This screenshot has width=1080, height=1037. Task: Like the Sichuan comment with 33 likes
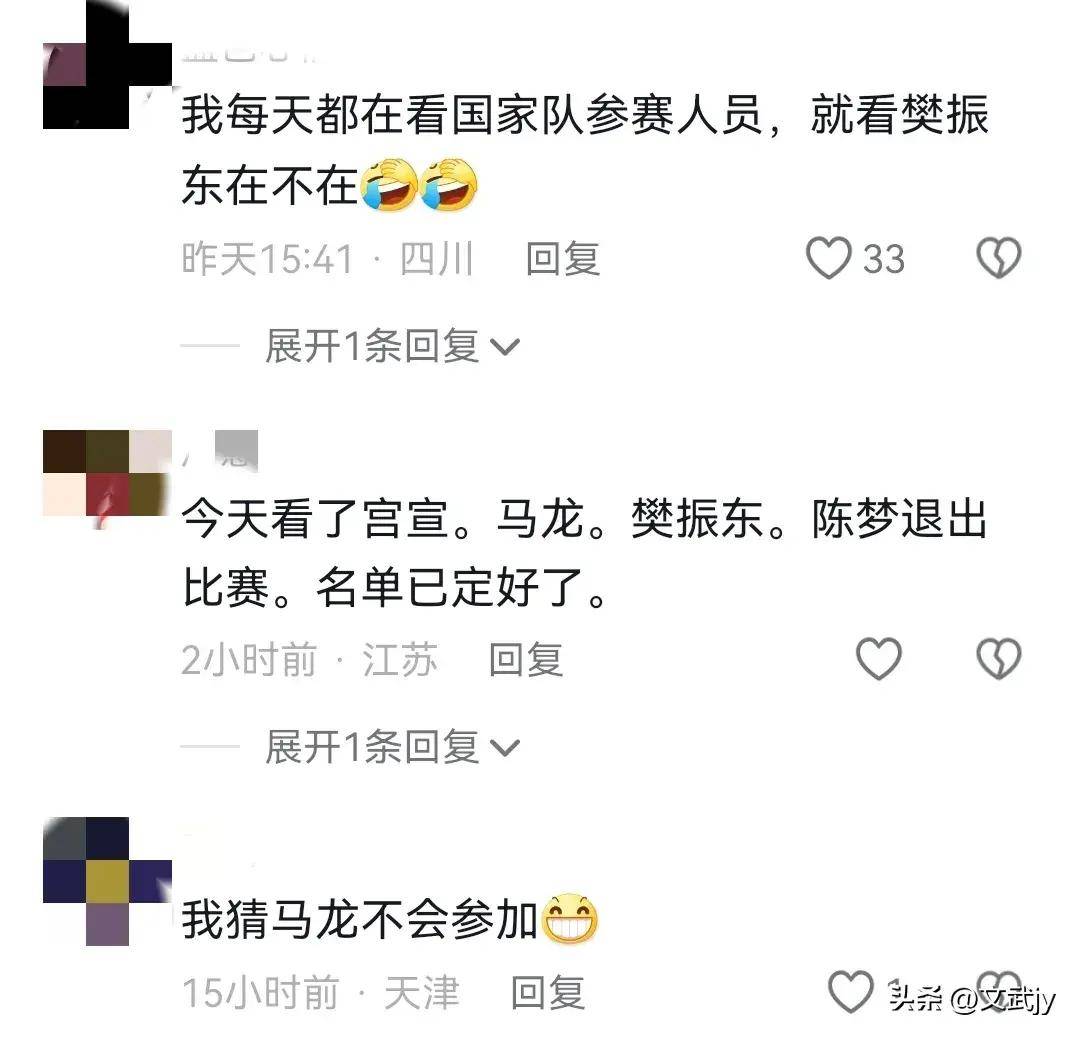(x=829, y=258)
